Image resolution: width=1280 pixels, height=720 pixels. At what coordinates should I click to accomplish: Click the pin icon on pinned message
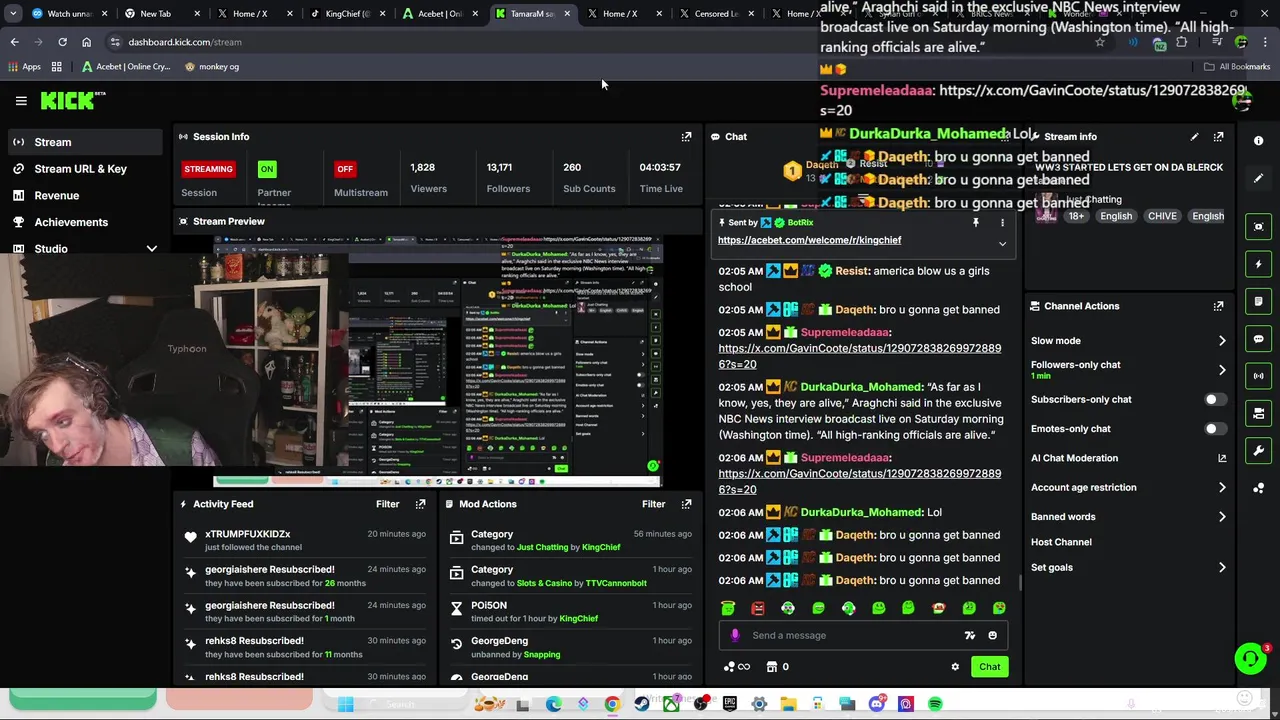tap(976, 223)
